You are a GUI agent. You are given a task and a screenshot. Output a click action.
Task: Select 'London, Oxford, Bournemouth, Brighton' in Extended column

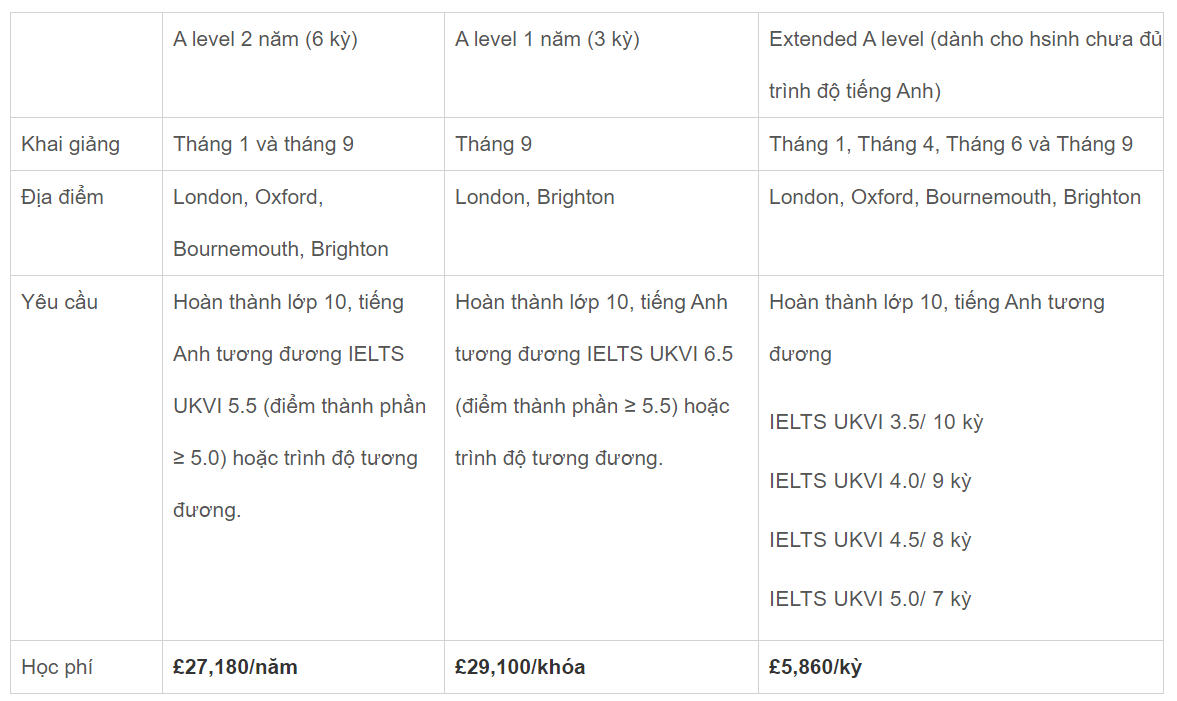955,197
